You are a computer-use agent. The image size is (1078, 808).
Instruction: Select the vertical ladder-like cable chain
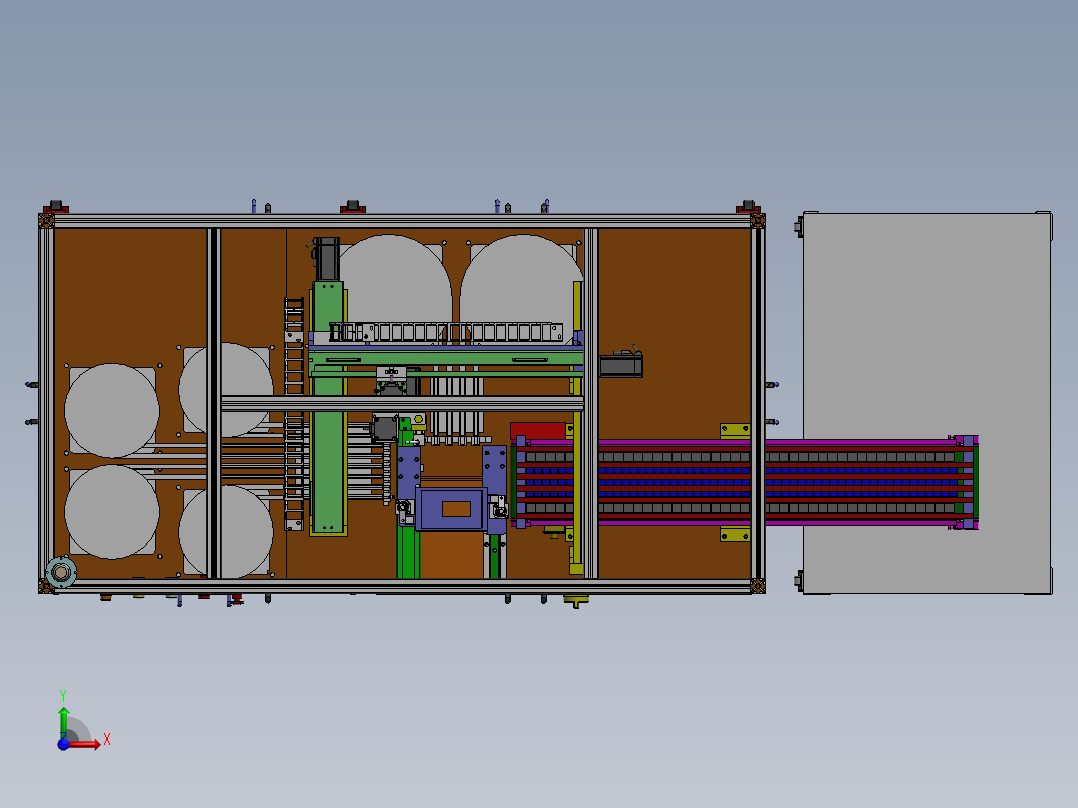pyautogui.click(x=294, y=413)
